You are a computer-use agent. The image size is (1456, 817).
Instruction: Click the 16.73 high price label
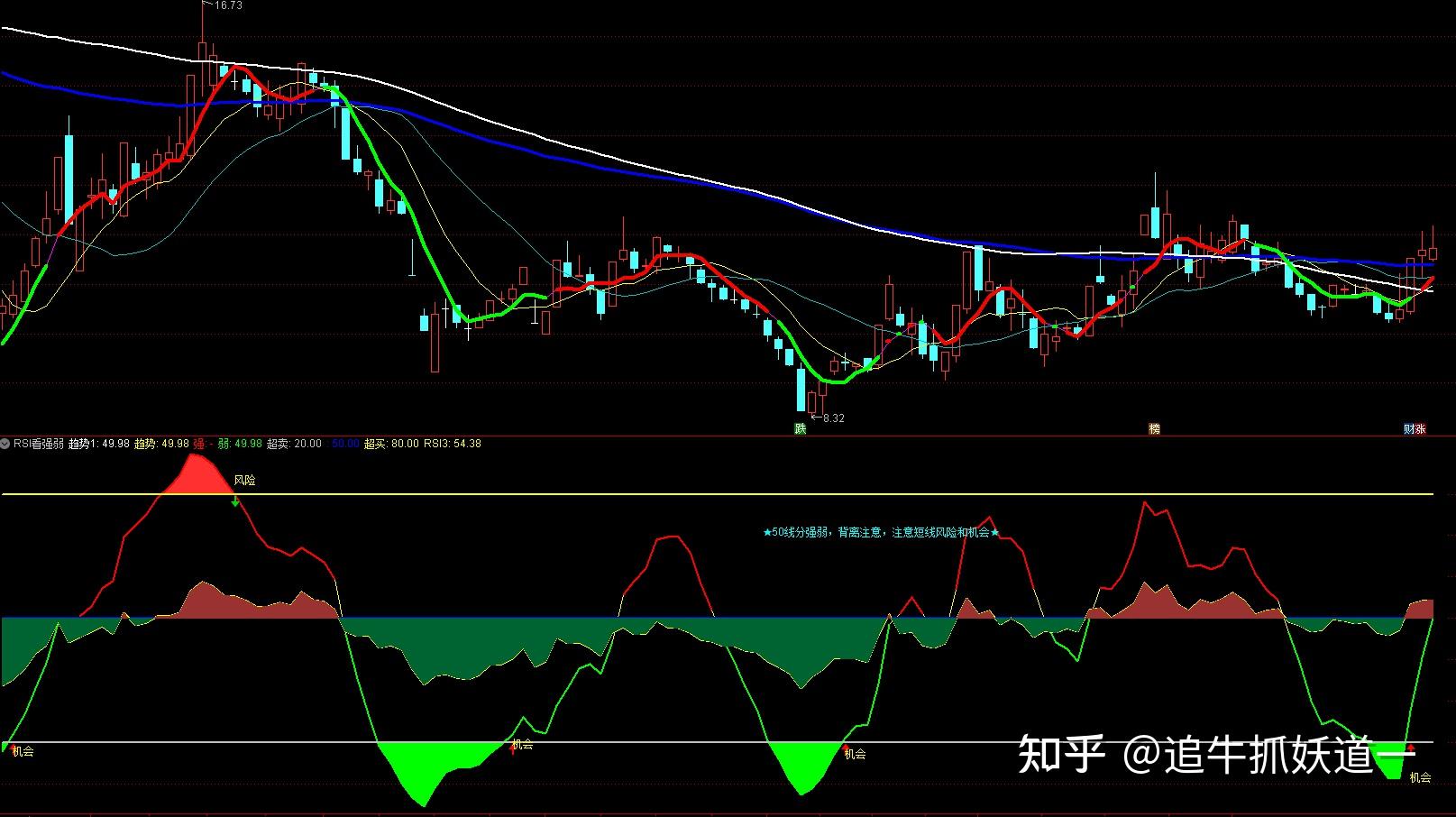227,5
